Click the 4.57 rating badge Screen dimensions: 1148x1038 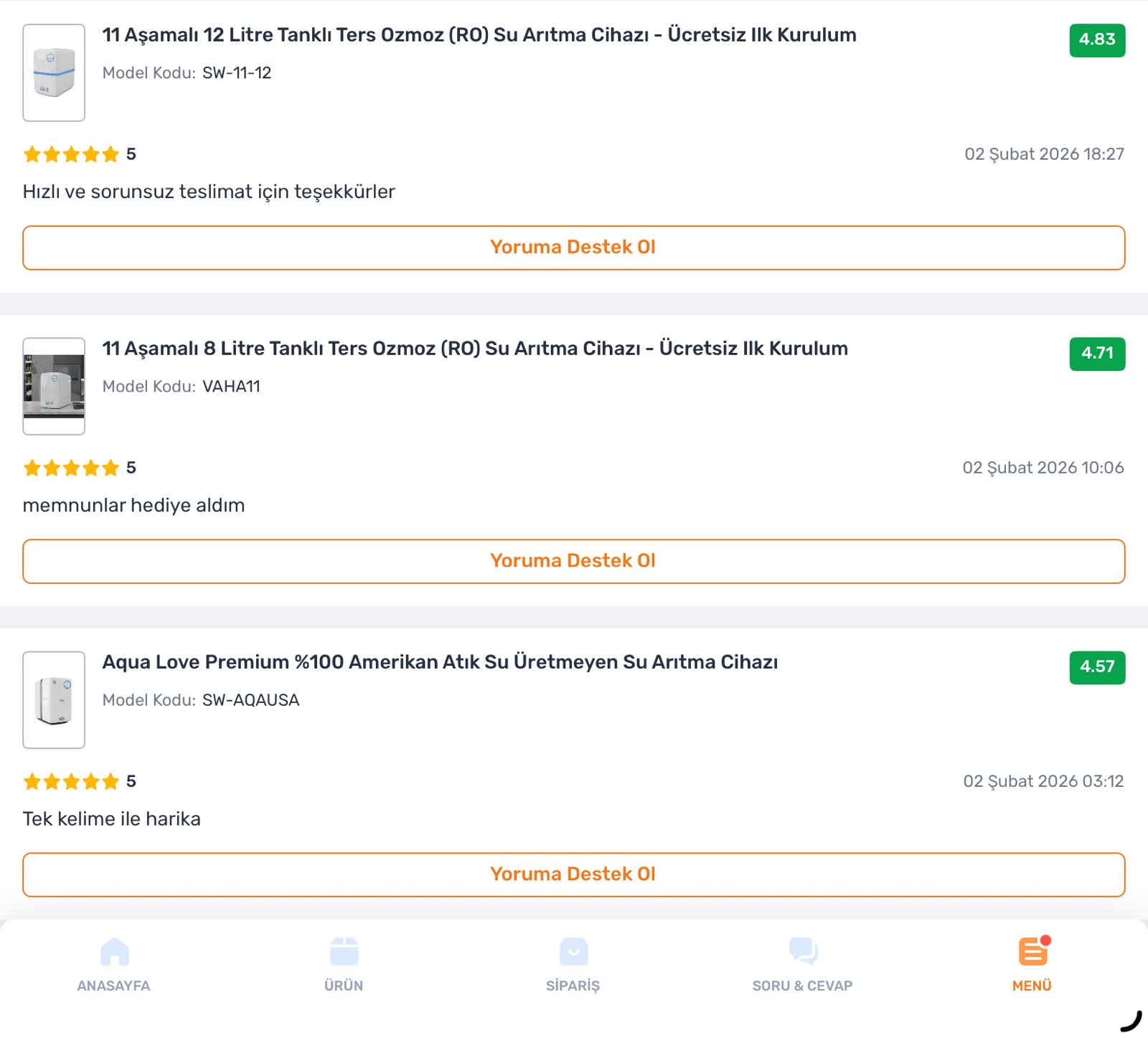pos(1097,667)
